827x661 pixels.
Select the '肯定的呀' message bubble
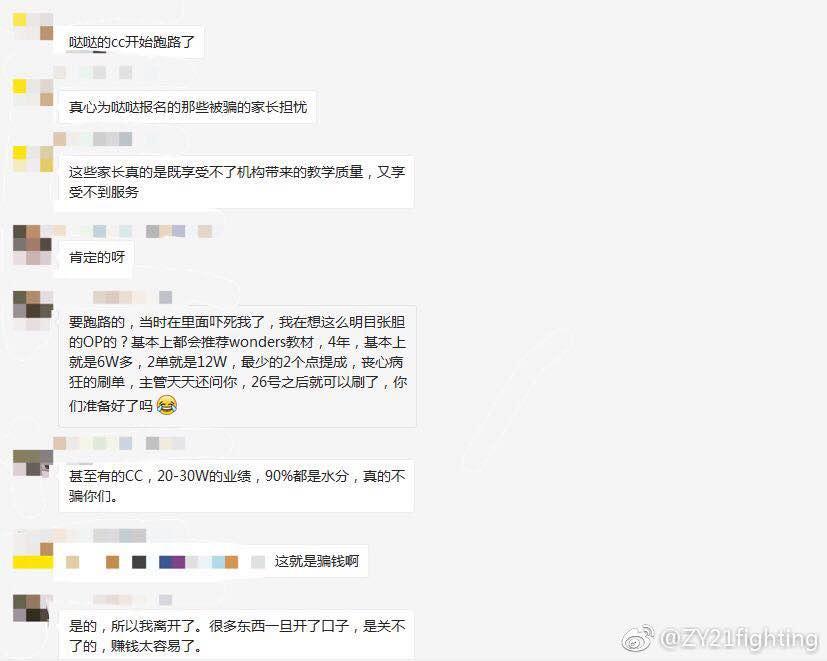95,258
